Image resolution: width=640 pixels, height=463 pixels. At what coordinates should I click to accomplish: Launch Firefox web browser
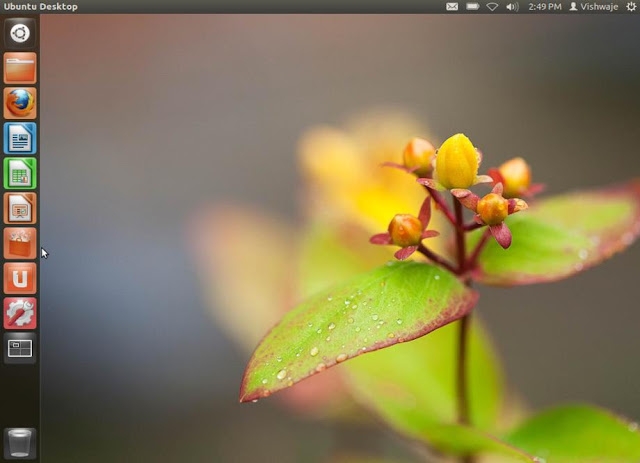click(19, 103)
